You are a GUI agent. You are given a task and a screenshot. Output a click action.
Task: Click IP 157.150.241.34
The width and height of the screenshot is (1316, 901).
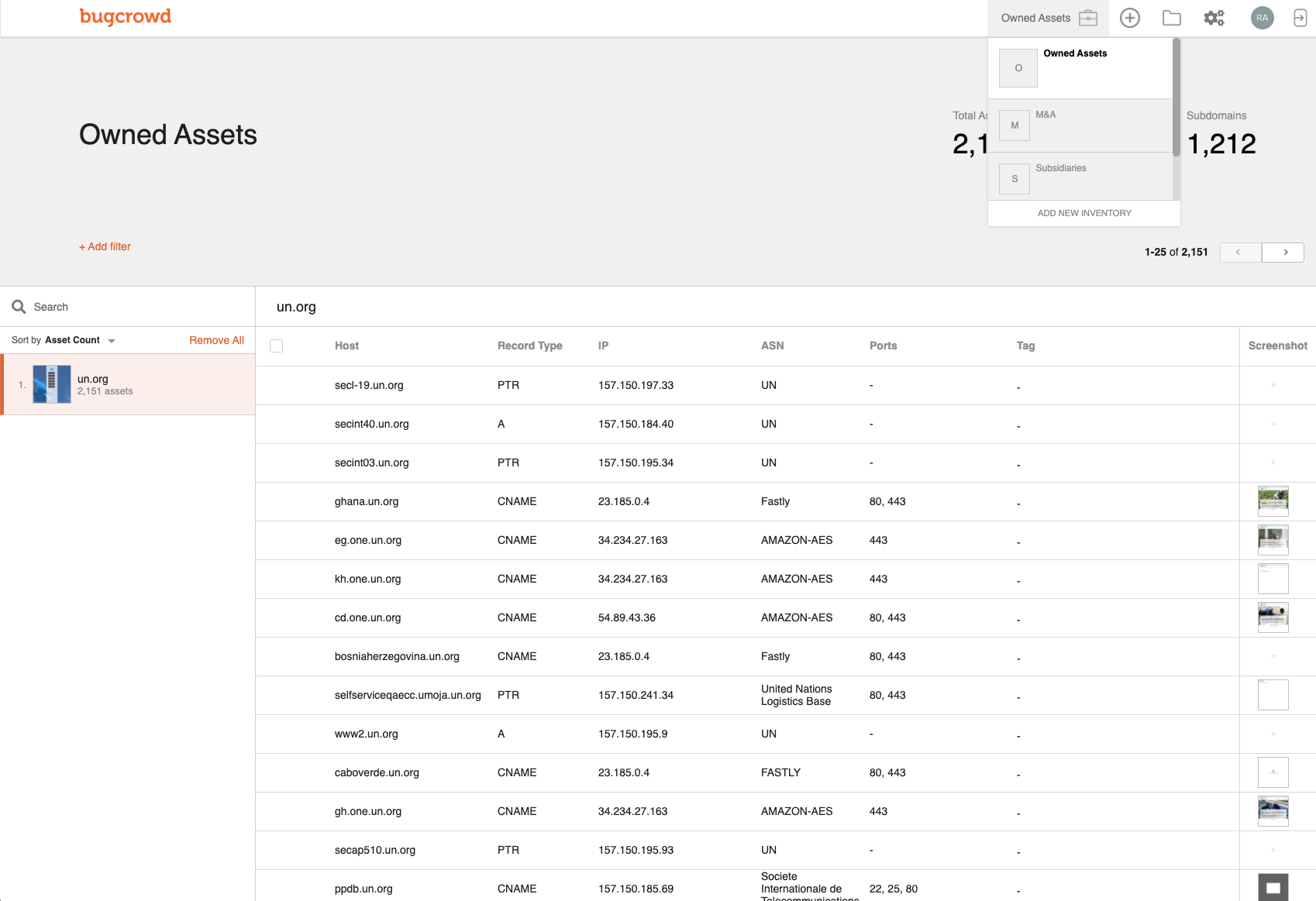pos(636,695)
